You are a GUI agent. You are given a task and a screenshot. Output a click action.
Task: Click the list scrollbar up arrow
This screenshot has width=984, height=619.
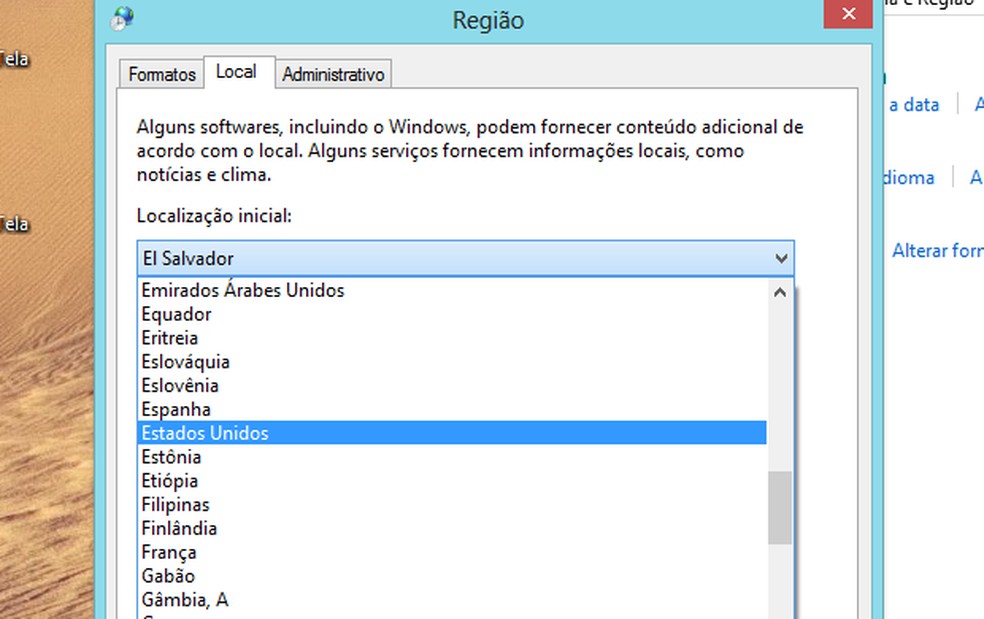click(x=780, y=292)
